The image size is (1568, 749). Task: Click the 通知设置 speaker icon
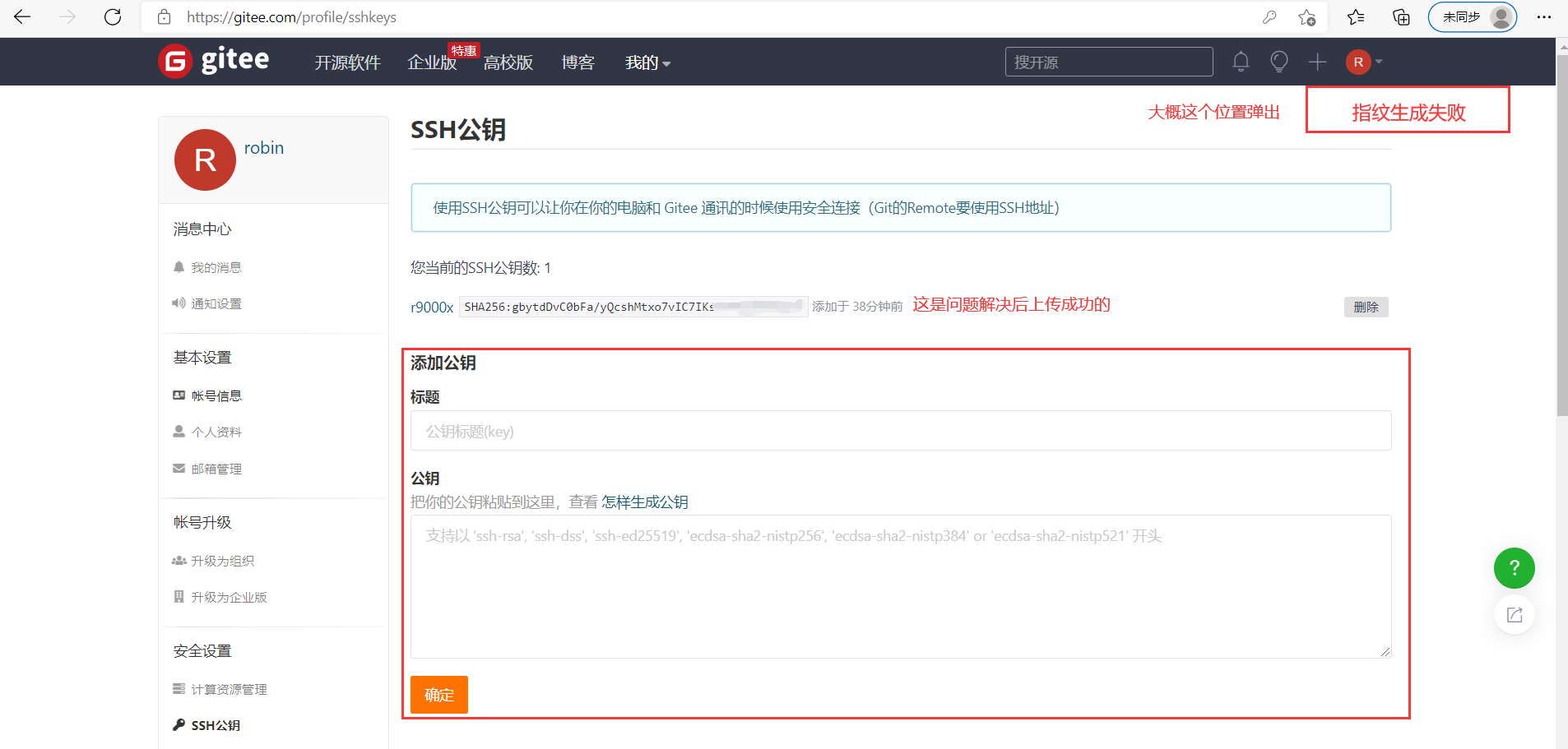coord(179,303)
